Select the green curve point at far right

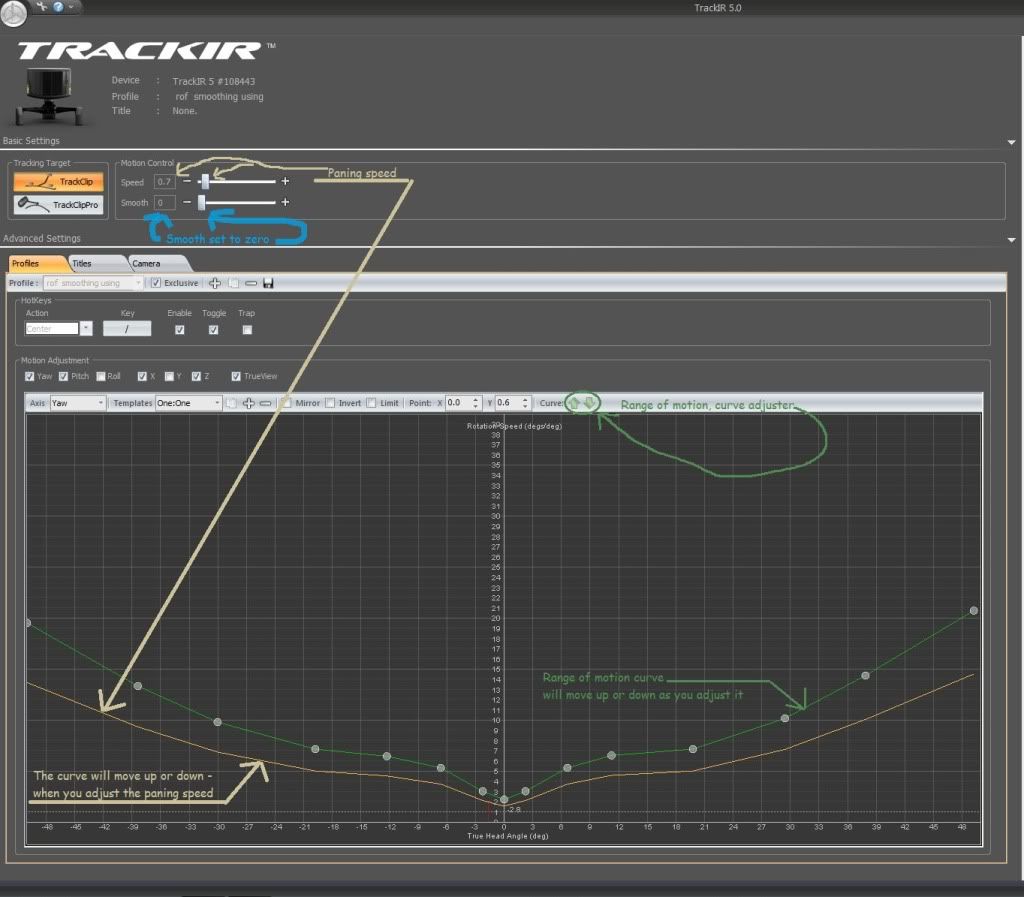click(974, 610)
